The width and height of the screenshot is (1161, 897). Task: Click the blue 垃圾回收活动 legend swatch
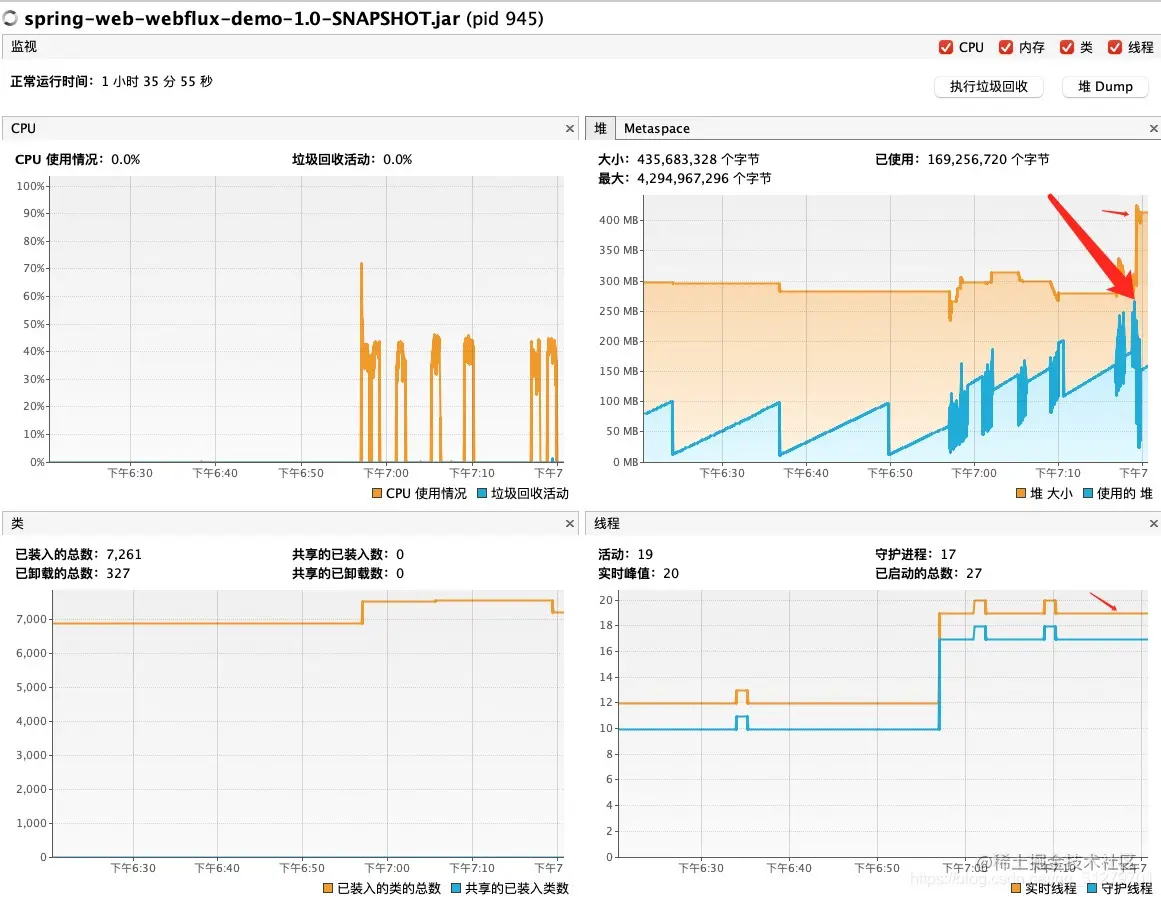click(x=482, y=493)
